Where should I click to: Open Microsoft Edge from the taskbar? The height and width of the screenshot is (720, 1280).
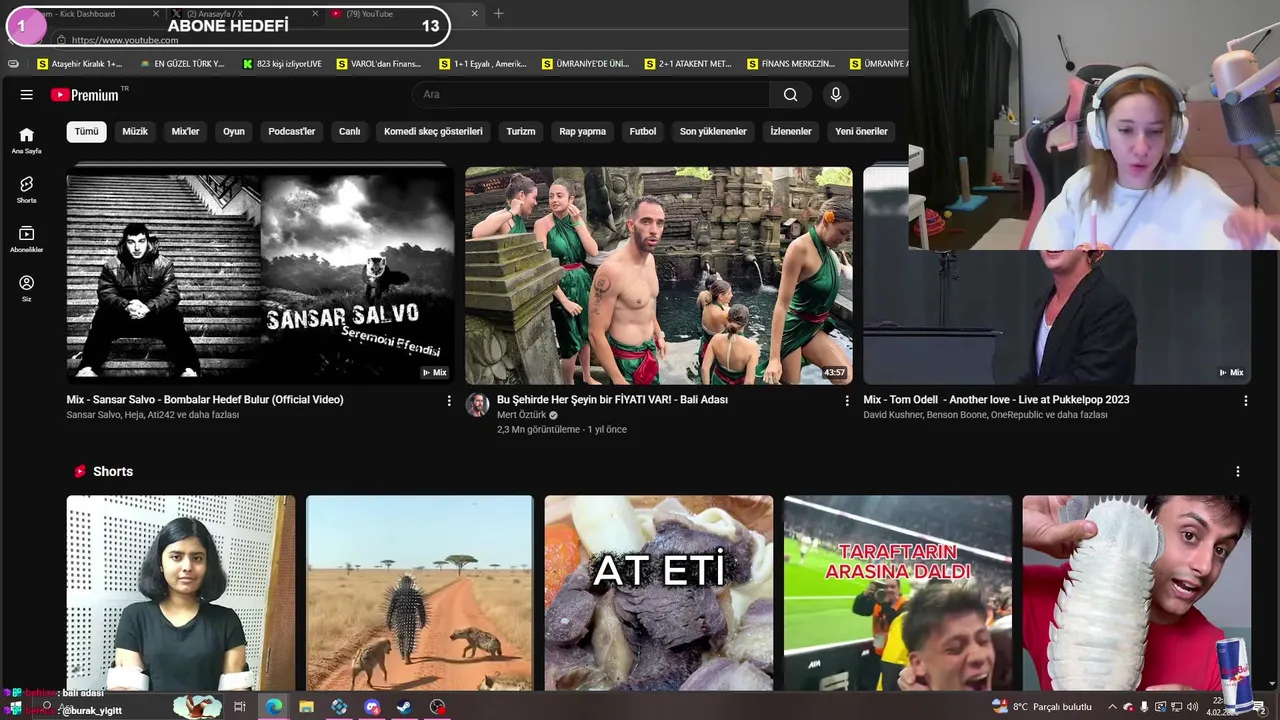pyautogui.click(x=273, y=707)
